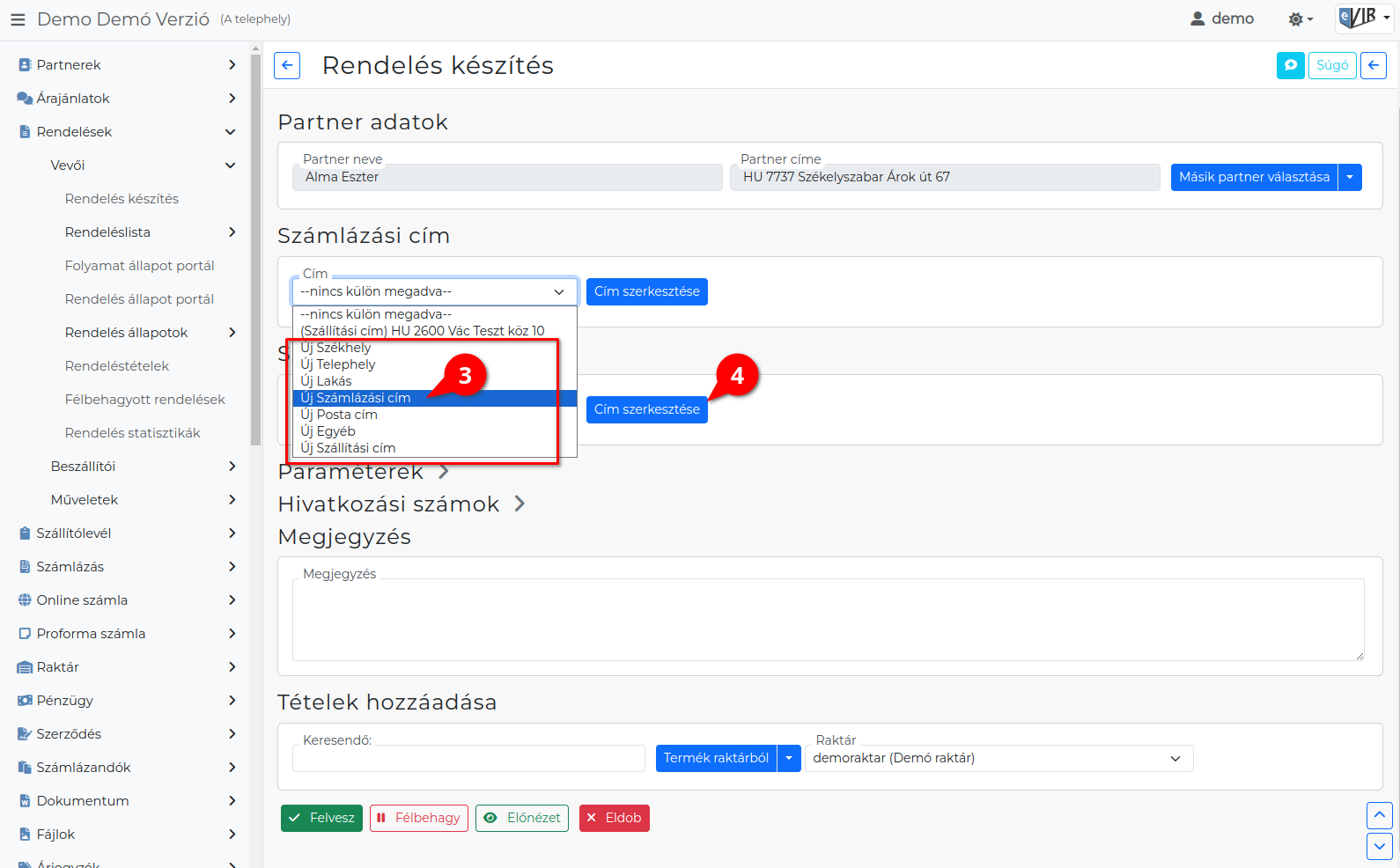Screen dimensions: 1400x868
Task: Click the Keresendő search field
Action: [x=468, y=758]
